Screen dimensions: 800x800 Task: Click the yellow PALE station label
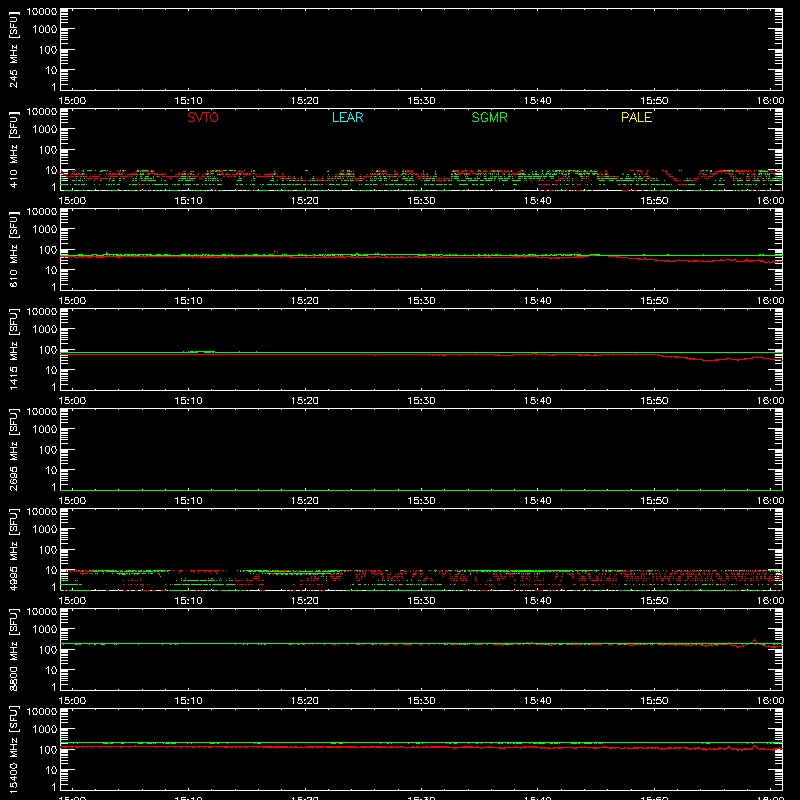(x=636, y=117)
